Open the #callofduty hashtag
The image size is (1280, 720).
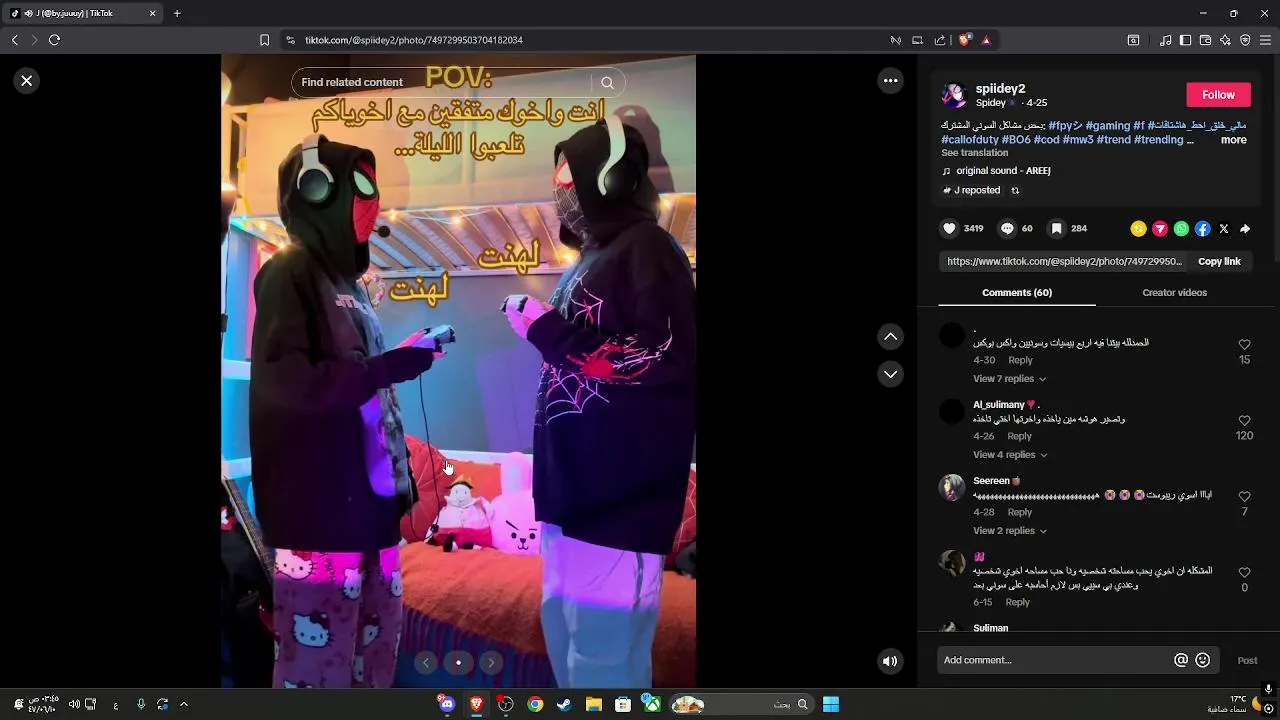(x=969, y=140)
